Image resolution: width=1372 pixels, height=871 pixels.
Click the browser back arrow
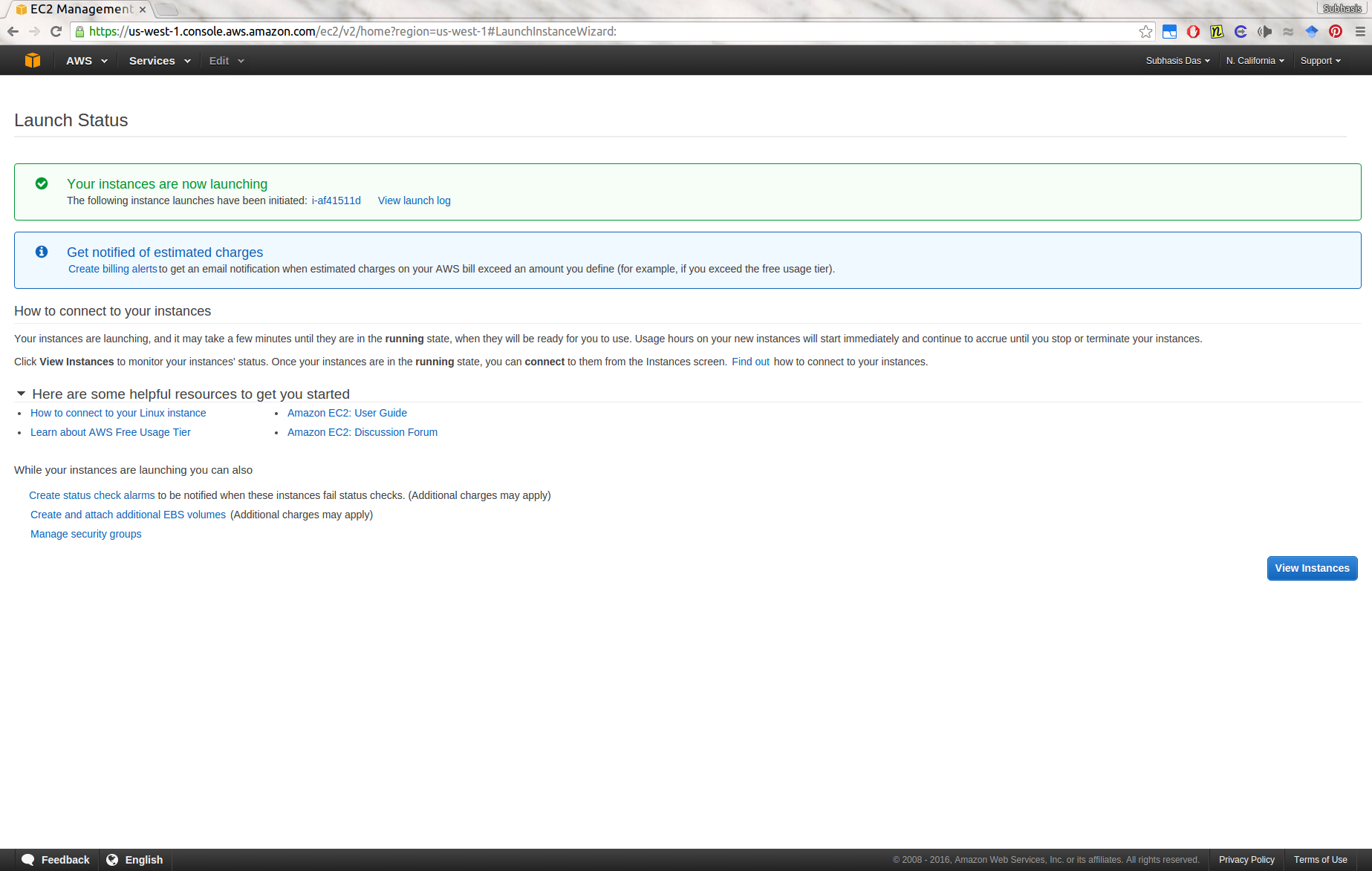(x=13, y=31)
